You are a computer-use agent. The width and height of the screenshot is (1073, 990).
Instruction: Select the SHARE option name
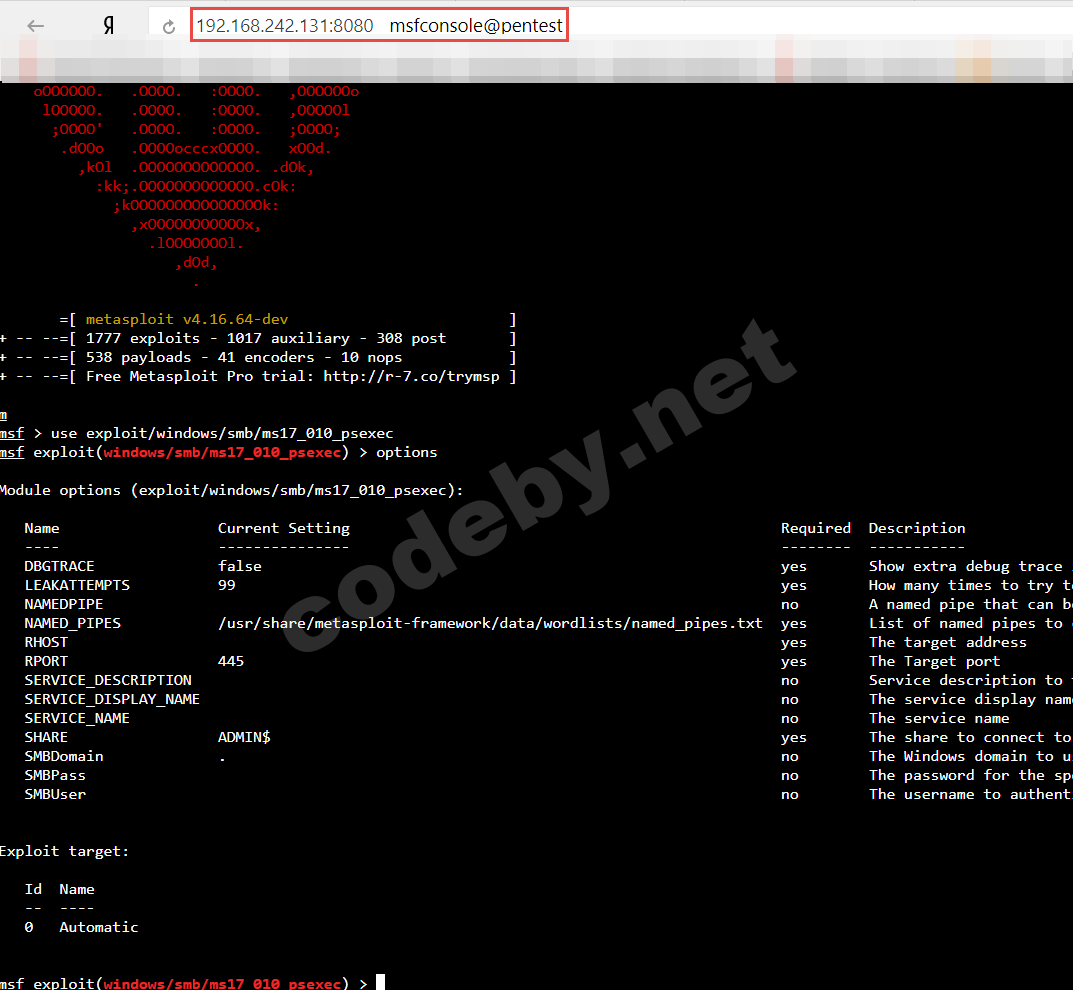coord(46,738)
